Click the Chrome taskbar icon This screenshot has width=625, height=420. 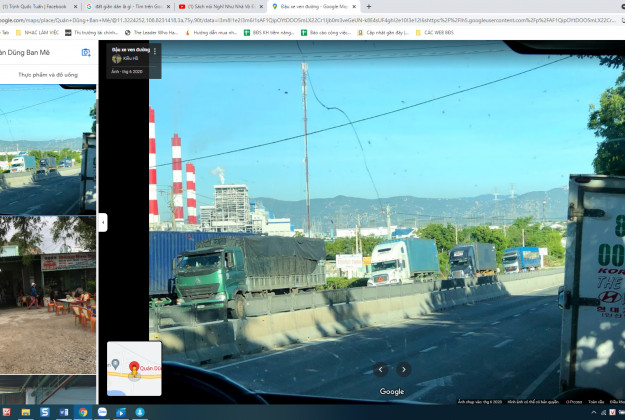(x=83, y=412)
